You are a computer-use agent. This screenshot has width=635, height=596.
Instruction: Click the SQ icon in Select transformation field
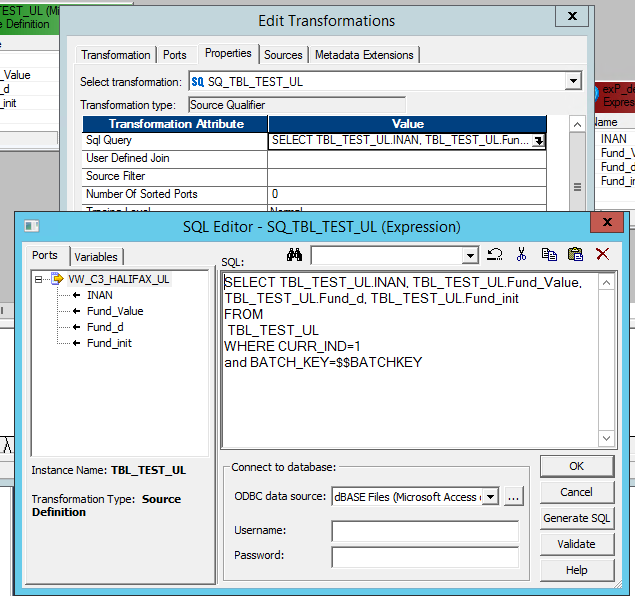click(198, 82)
